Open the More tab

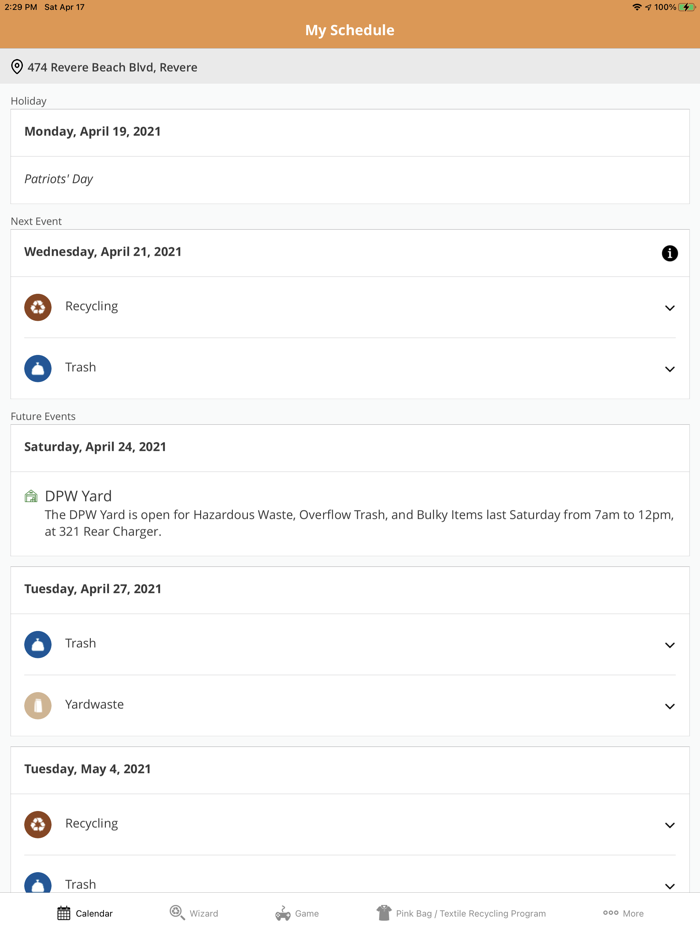[623, 913]
